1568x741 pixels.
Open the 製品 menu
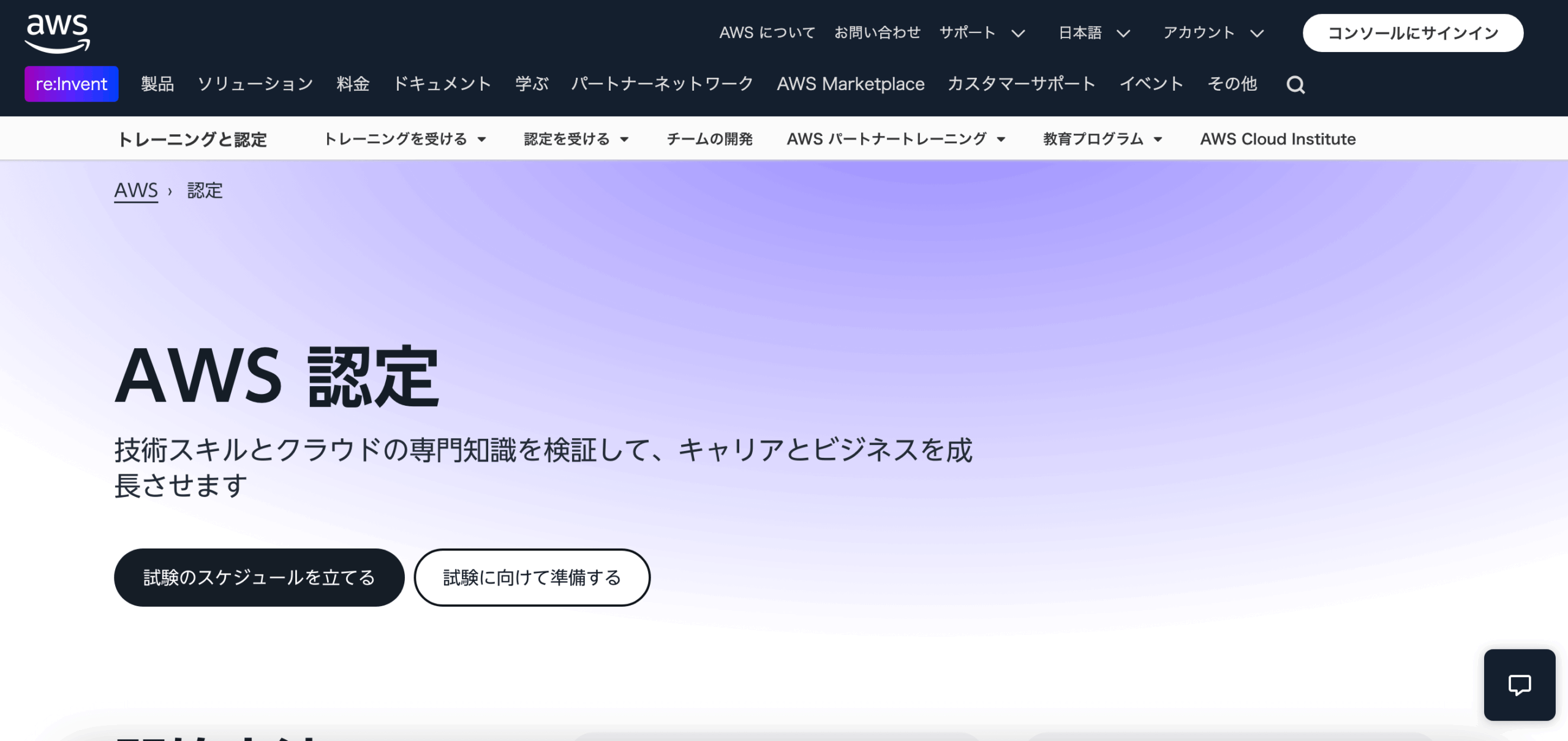[x=157, y=84]
